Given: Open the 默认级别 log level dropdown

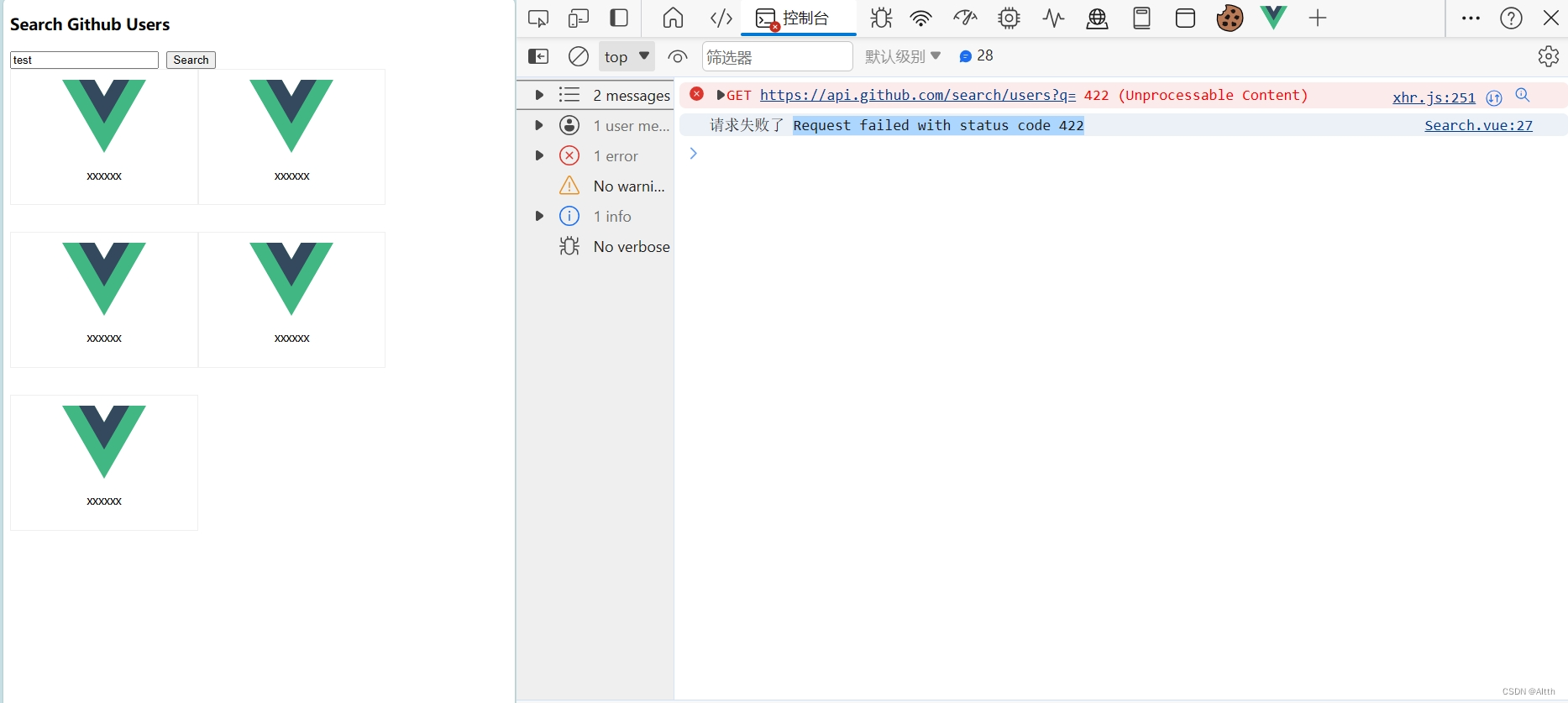Looking at the screenshot, I should click(x=903, y=56).
